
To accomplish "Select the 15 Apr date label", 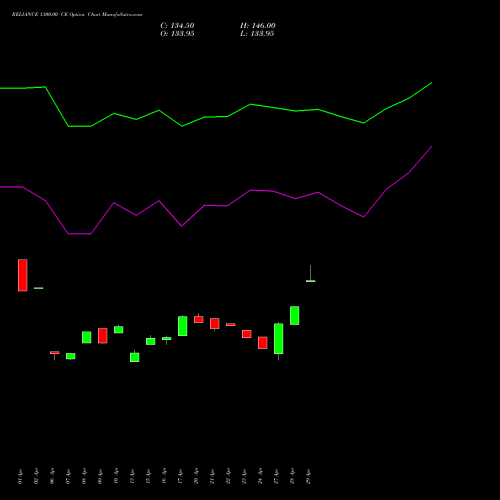I will click(x=148, y=476).
